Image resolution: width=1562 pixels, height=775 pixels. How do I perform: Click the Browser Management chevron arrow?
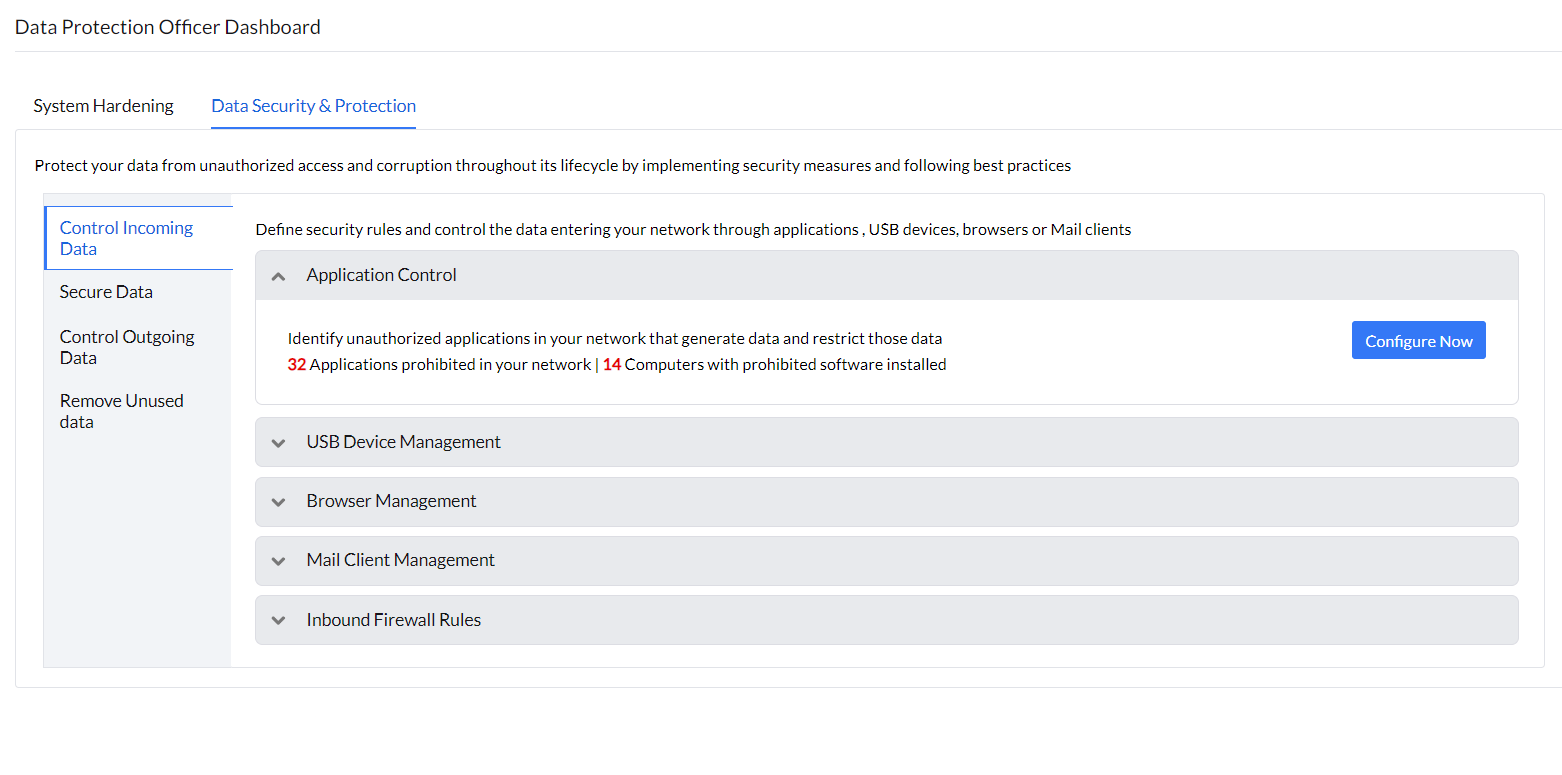point(279,502)
